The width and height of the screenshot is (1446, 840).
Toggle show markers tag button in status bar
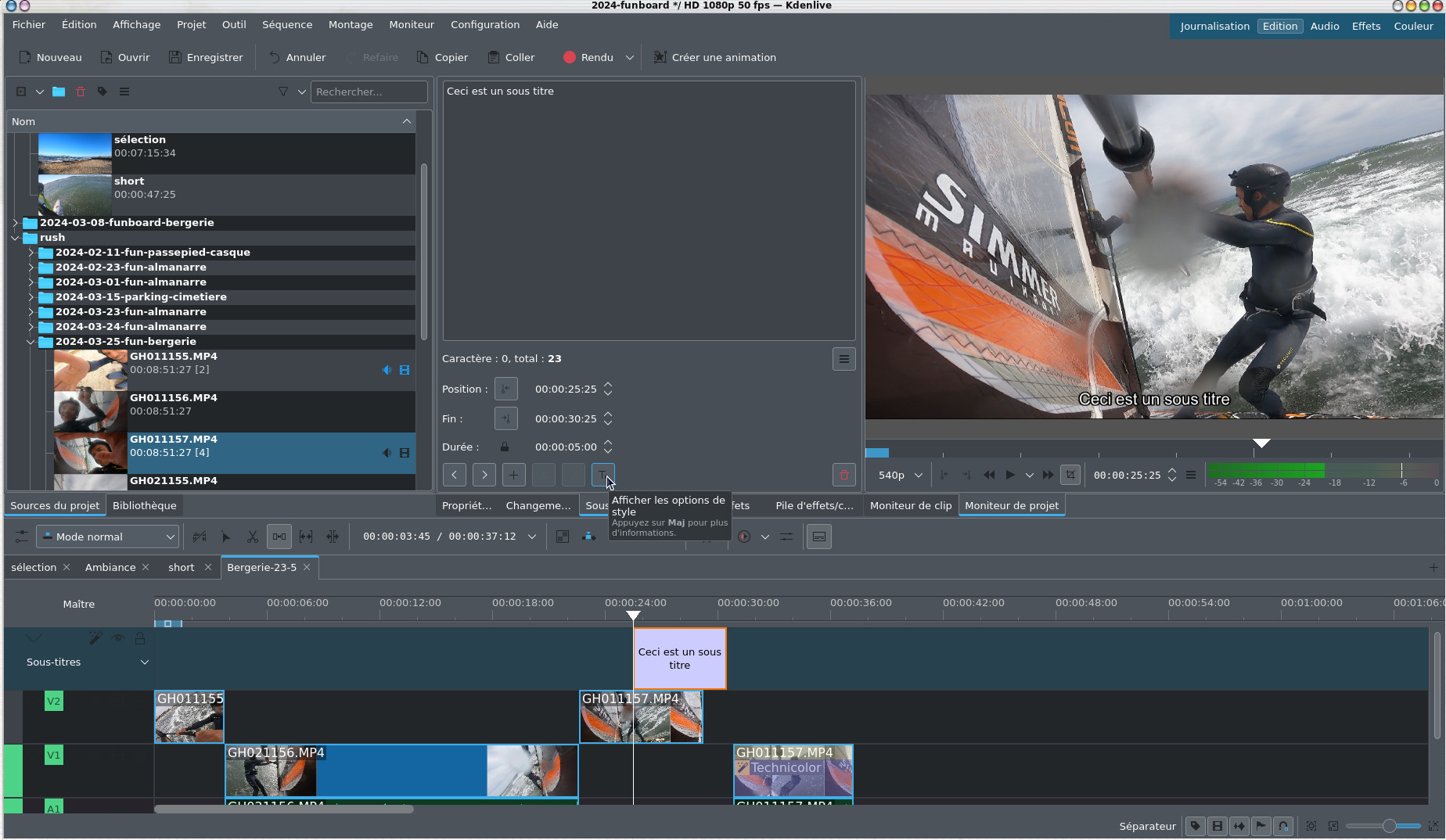[x=1195, y=826]
